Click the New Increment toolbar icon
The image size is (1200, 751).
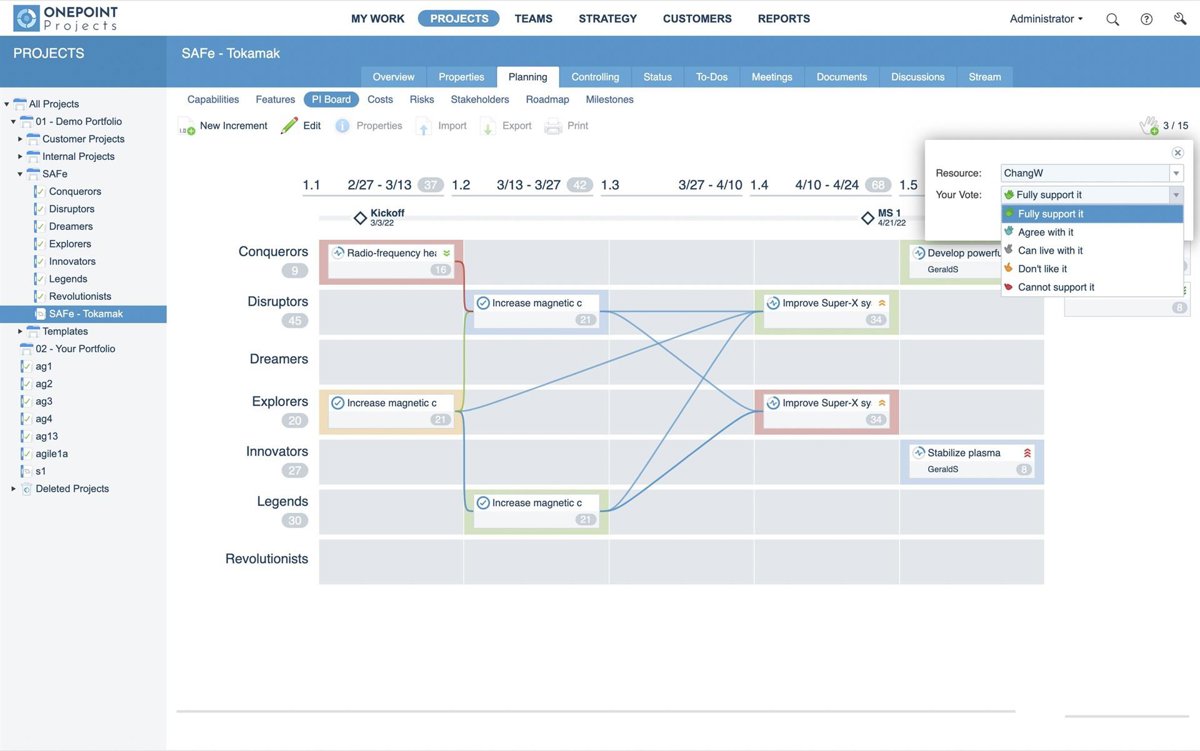(x=187, y=127)
